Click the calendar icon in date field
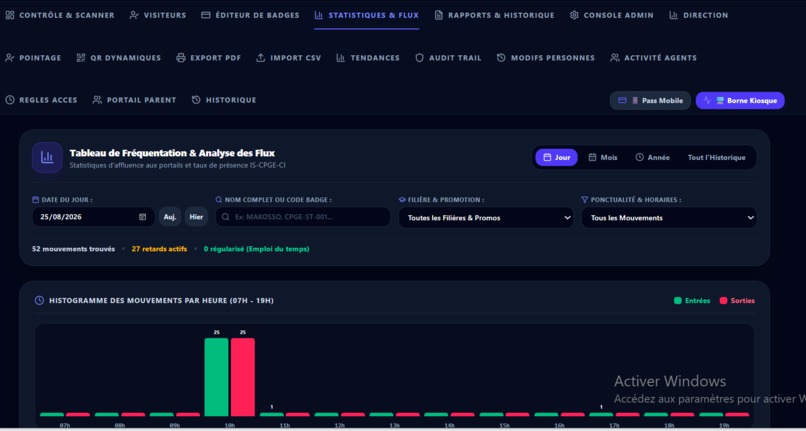Screen dimensions: 806x431 coord(142,217)
